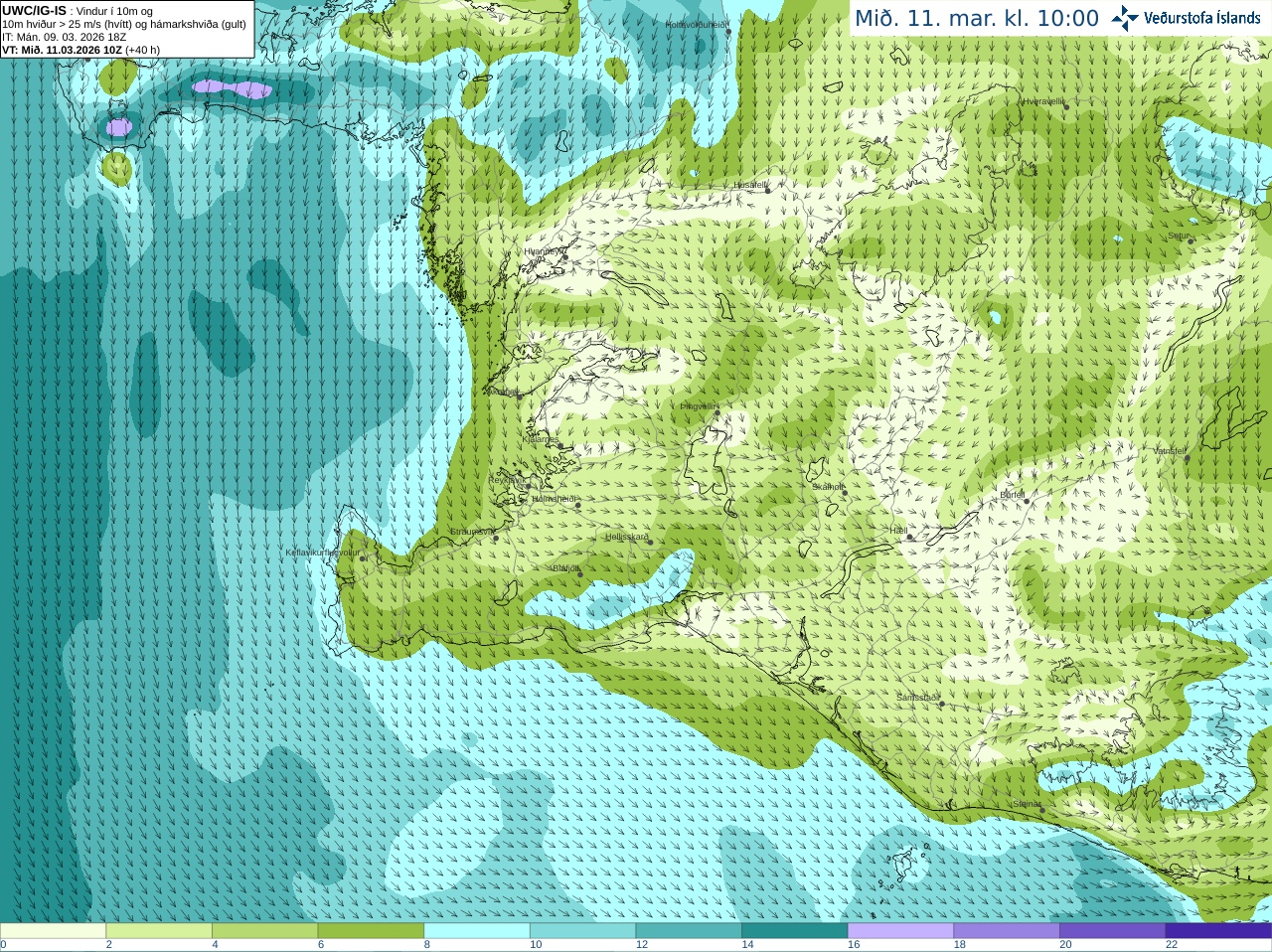Click the Kjalarnes station label
The width and height of the screenshot is (1272, 952).
click(x=541, y=439)
